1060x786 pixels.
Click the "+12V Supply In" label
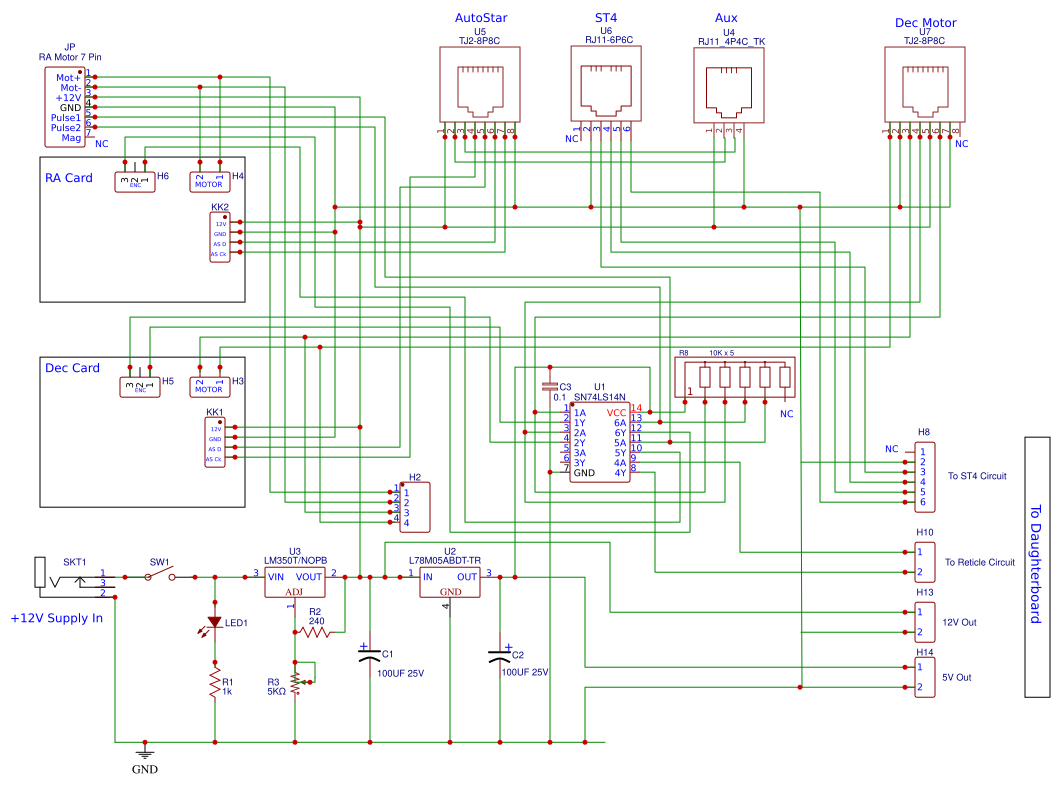[x=57, y=618]
